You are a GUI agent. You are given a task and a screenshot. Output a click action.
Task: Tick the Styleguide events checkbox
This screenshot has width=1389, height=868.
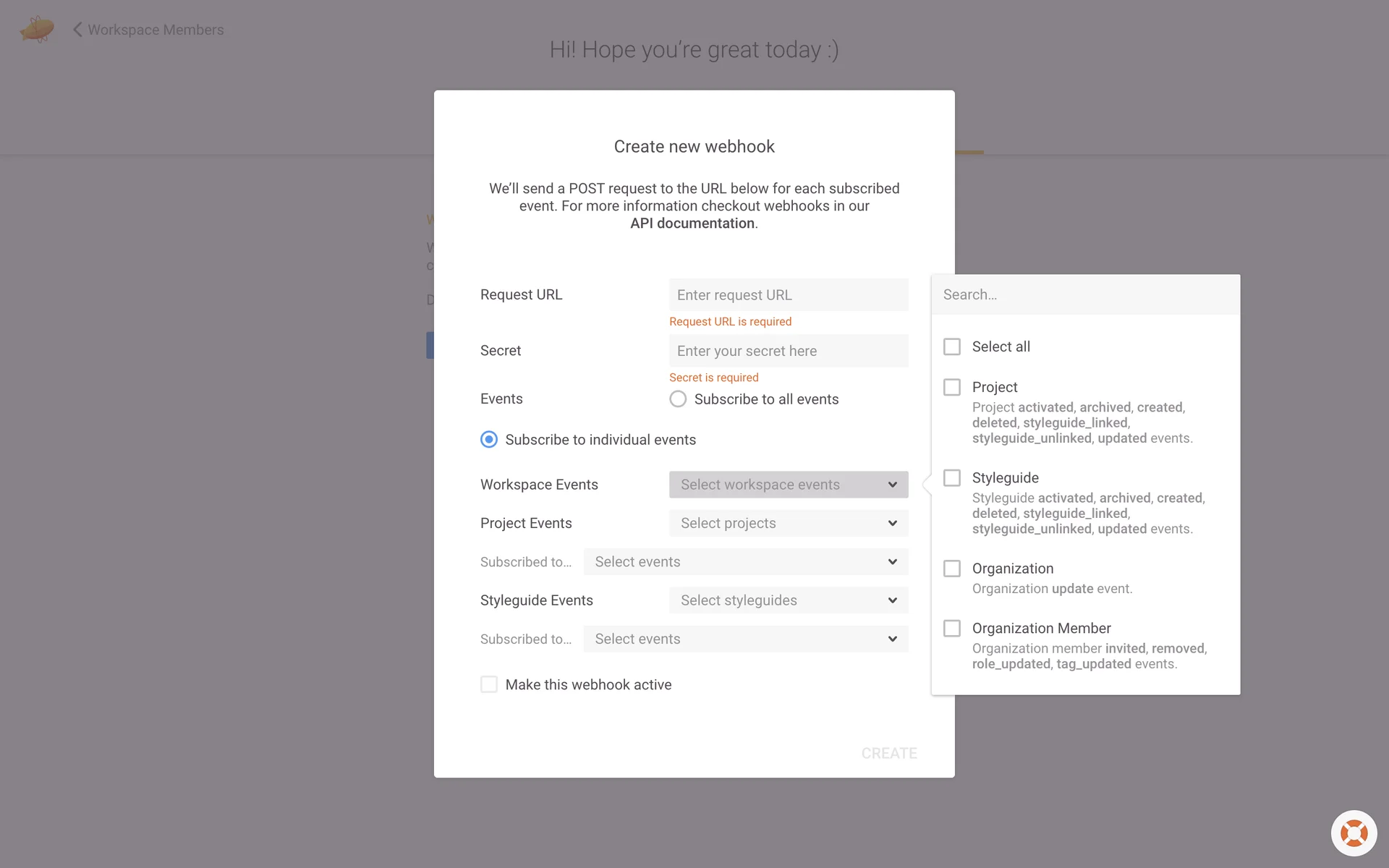[x=952, y=478]
